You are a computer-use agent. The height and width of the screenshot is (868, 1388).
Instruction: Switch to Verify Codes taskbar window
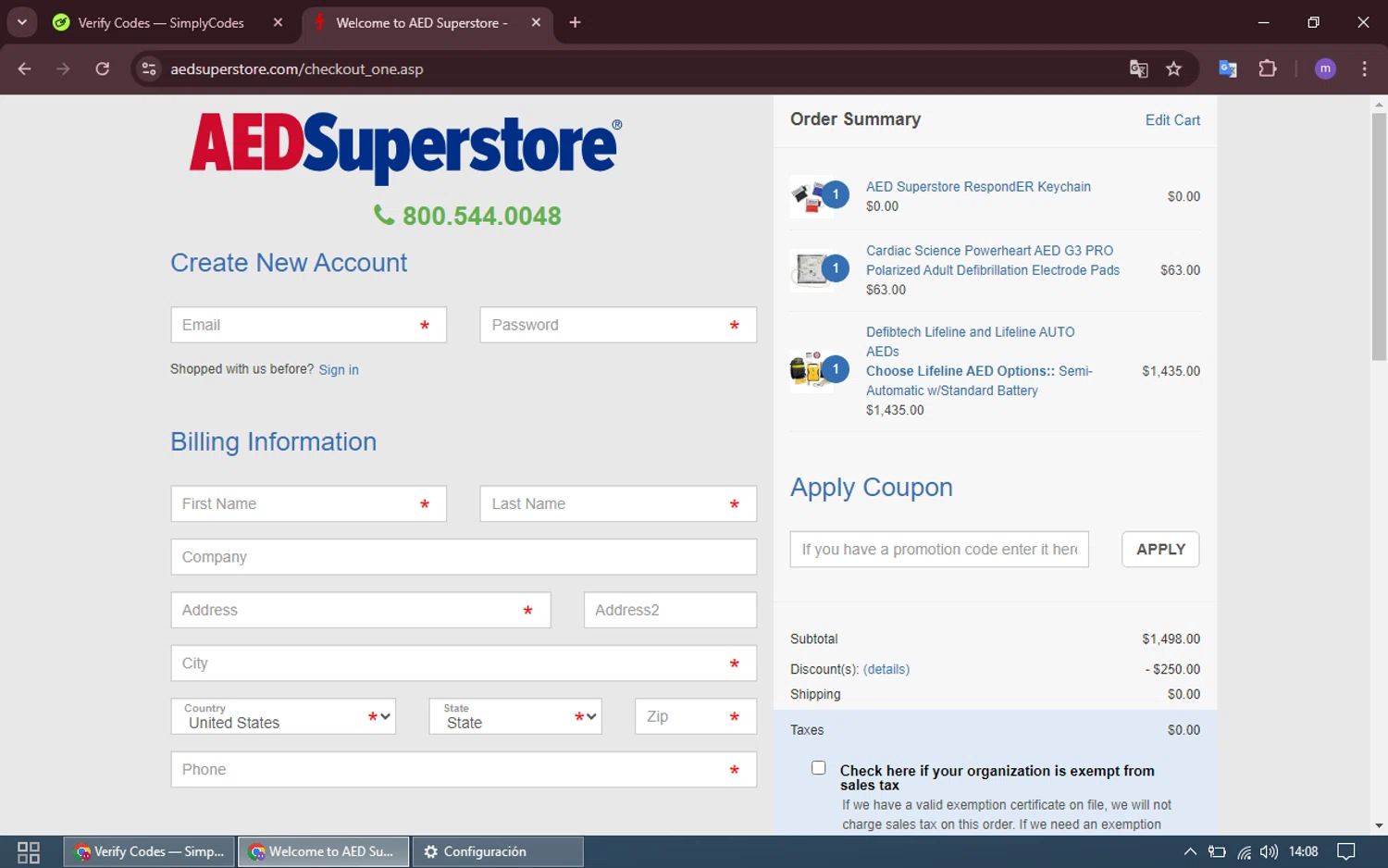(x=149, y=851)
